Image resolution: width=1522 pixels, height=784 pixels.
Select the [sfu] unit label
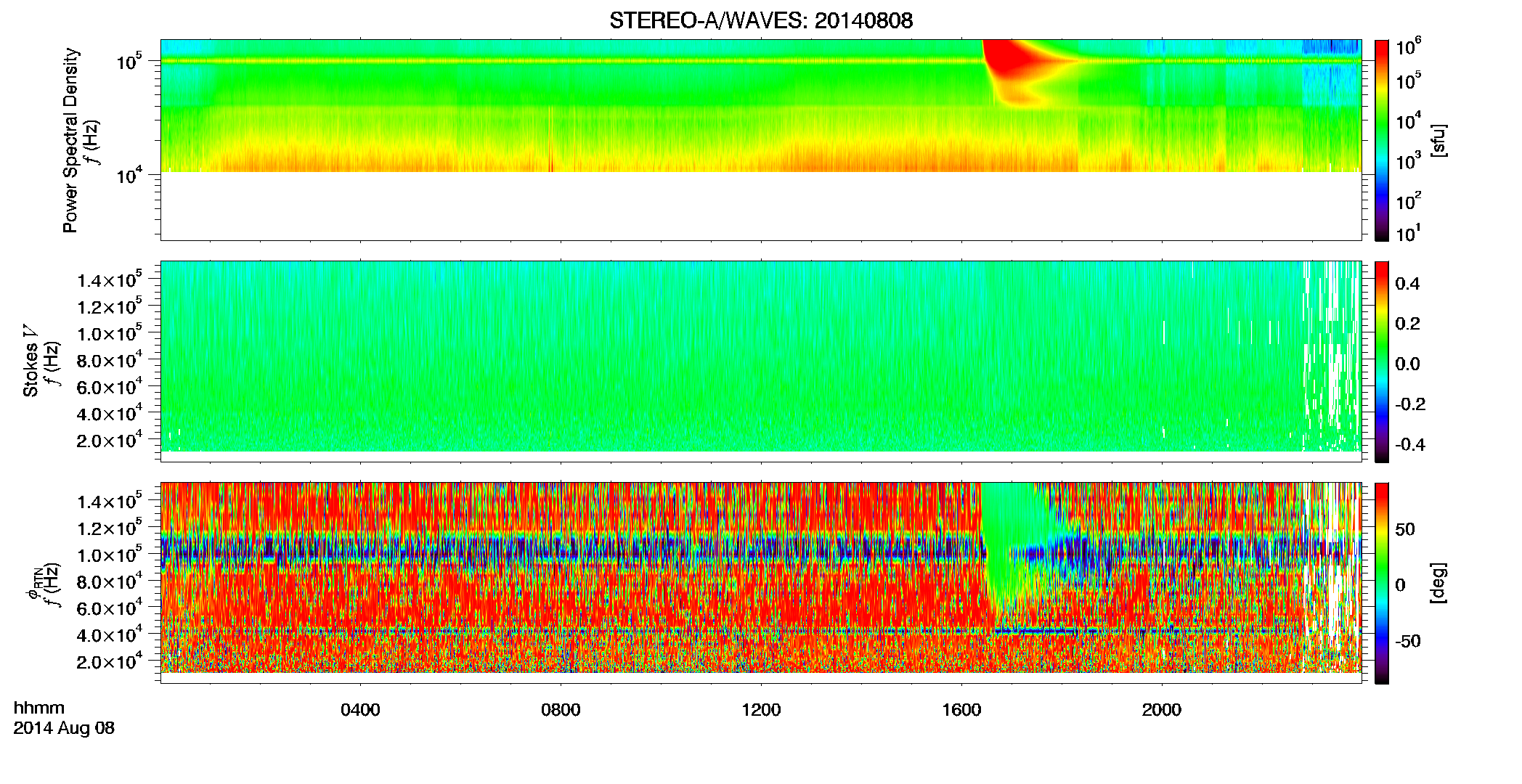tap(1438, 140)
